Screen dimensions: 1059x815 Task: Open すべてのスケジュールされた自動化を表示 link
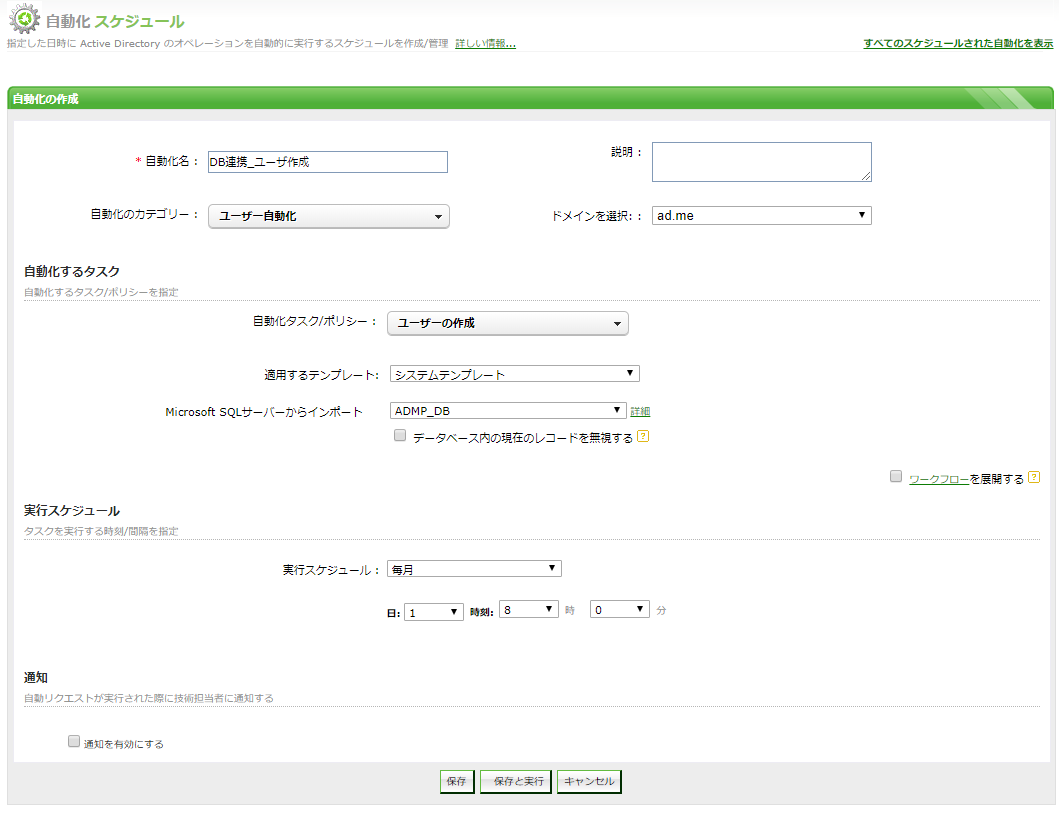(x=958, y=43)
